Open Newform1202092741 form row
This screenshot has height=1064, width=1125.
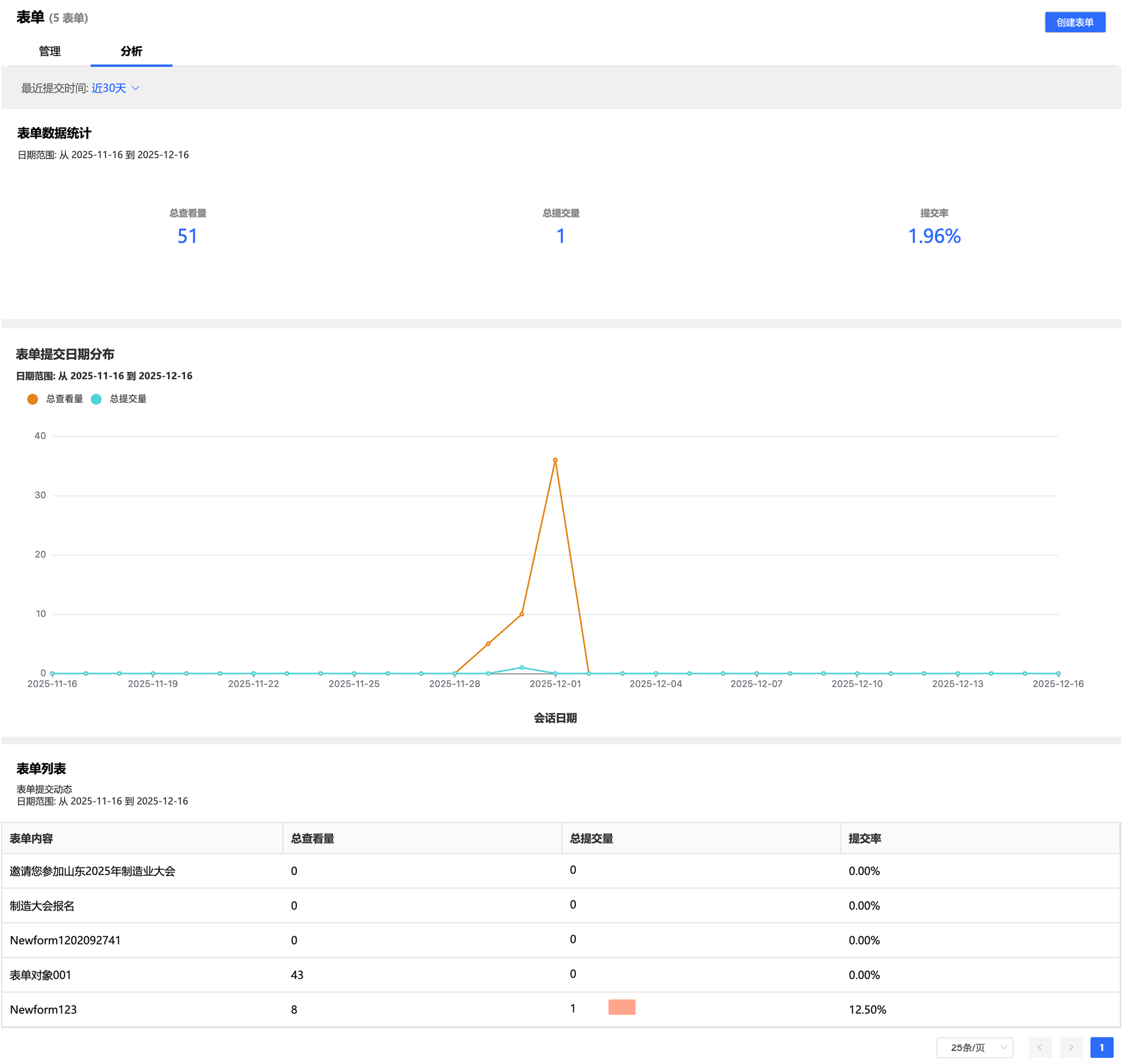click(x=65, y=940)
